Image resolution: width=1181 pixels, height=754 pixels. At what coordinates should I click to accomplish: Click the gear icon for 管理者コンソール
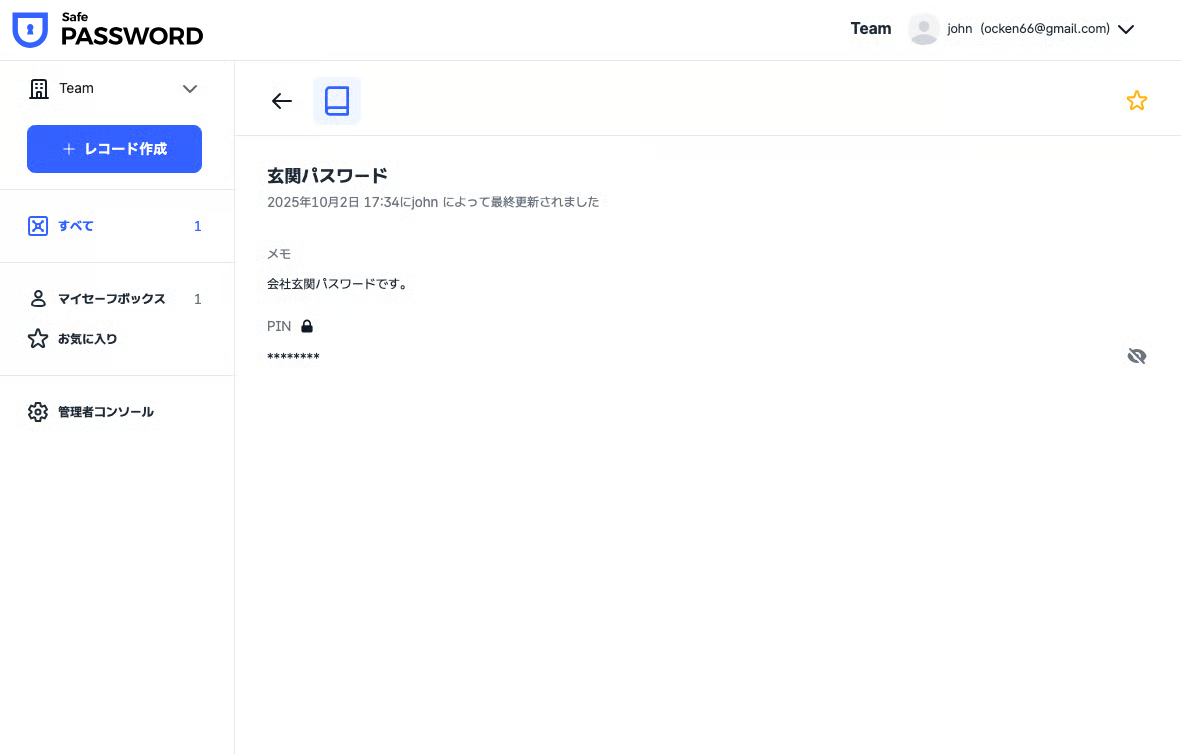pos(38,412)
